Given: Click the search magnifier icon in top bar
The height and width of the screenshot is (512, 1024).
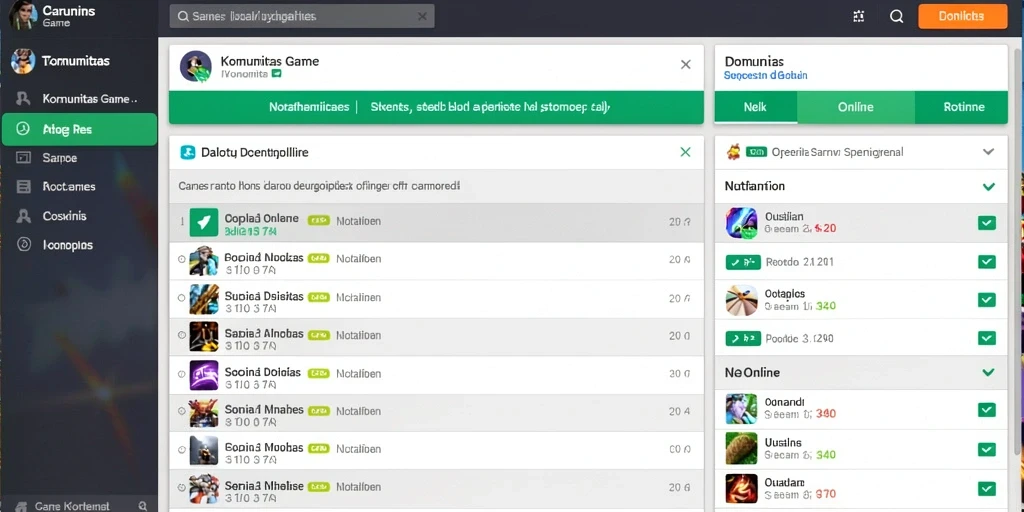Looking at the screenshot, I should click(897, 17).
